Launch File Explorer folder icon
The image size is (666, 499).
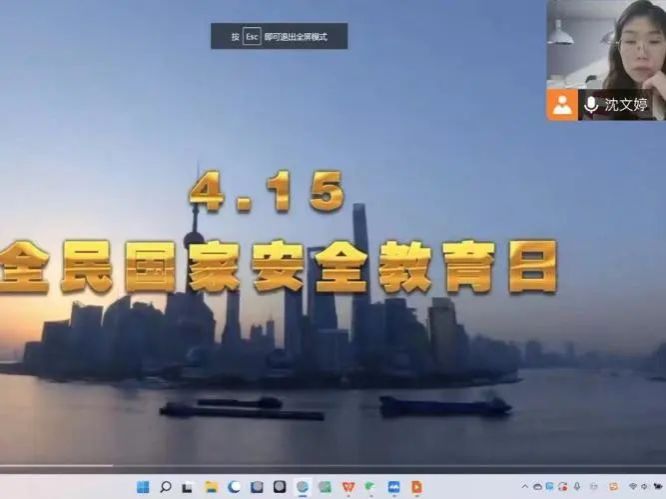[x=212, y=487]
